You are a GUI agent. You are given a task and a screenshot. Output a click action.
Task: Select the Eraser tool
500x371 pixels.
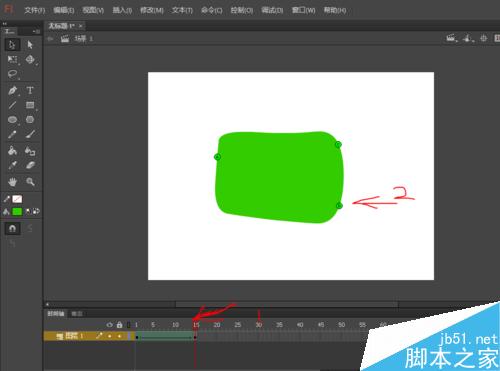pos(30,166)
